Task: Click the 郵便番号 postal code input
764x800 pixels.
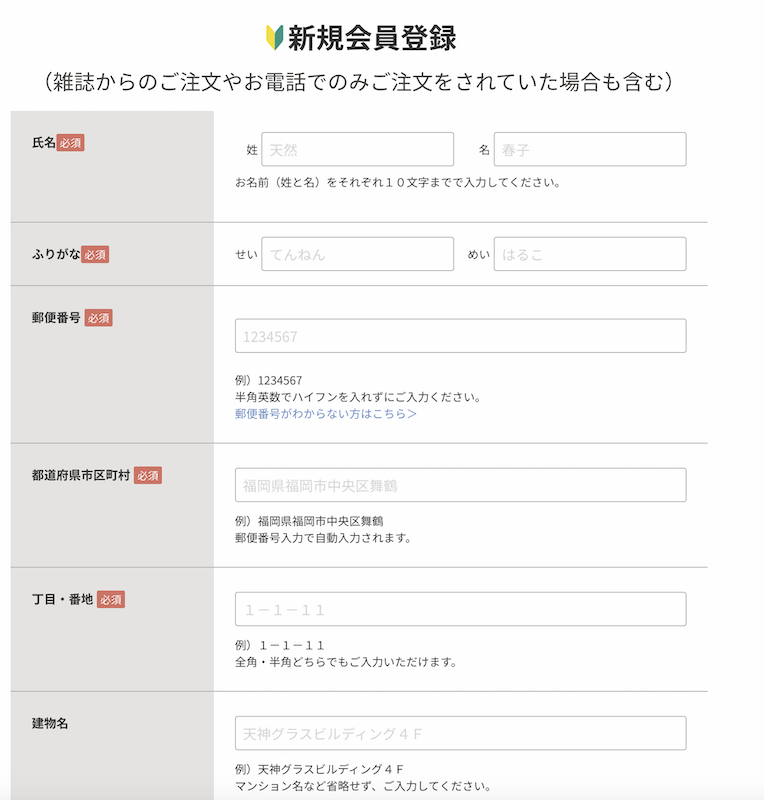Action: click(460, 336)
